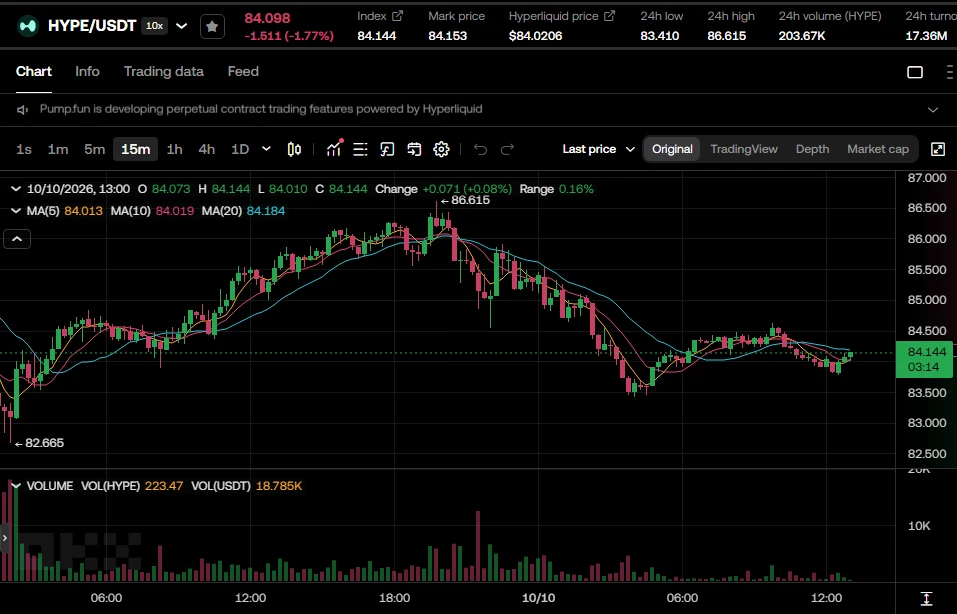Open the Pump.fun perpetual contract announcement
Screen dimensions: 957x614
[x=261, y=109]
